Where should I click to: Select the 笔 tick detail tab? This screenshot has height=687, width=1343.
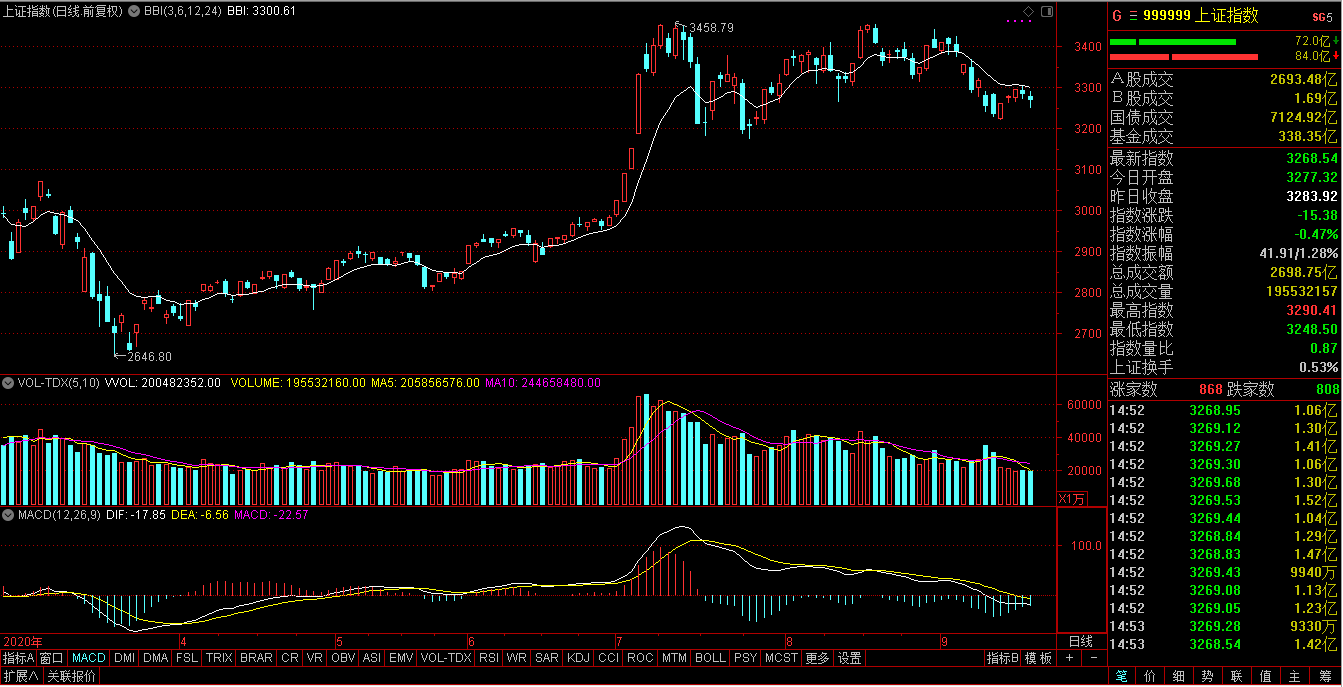pos(1123,676)
